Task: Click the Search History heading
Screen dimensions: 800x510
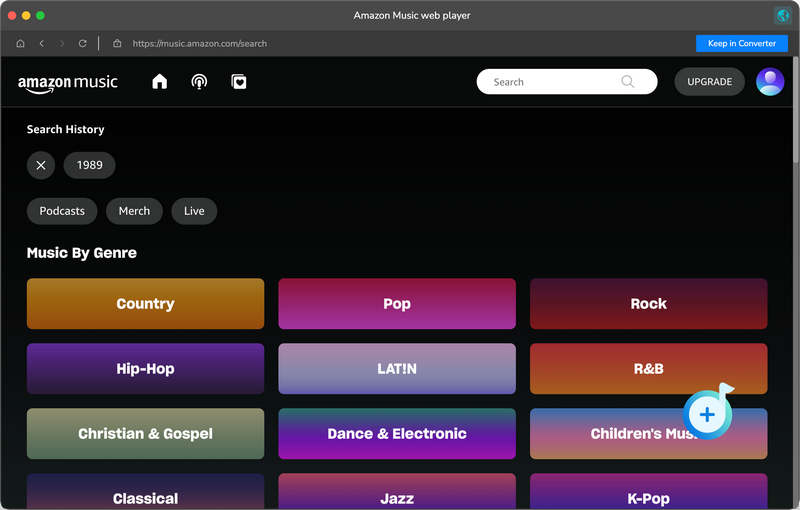Action: click(65, 130)
